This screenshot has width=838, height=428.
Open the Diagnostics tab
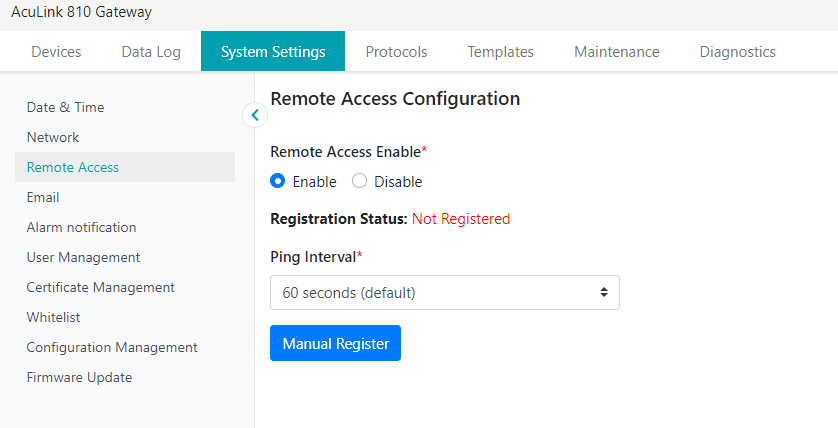click(737, 52)
